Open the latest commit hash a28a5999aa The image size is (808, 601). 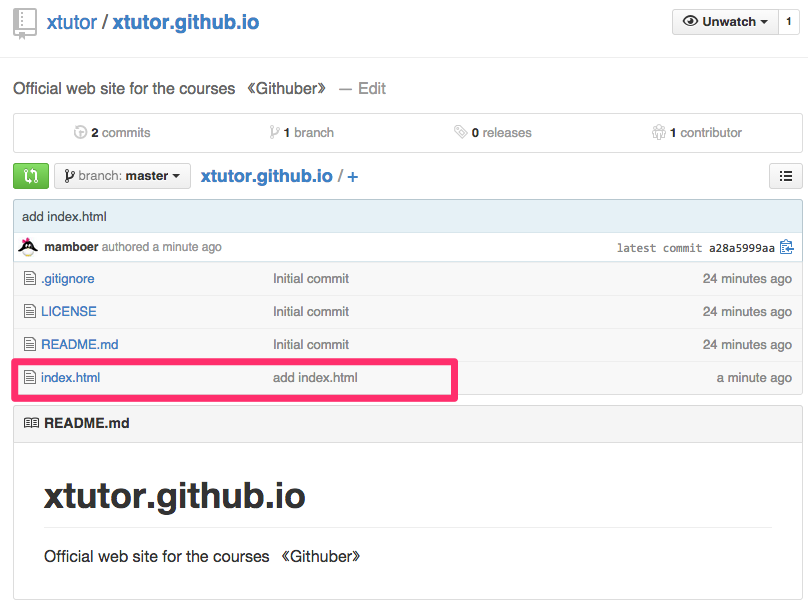[742, 248]
